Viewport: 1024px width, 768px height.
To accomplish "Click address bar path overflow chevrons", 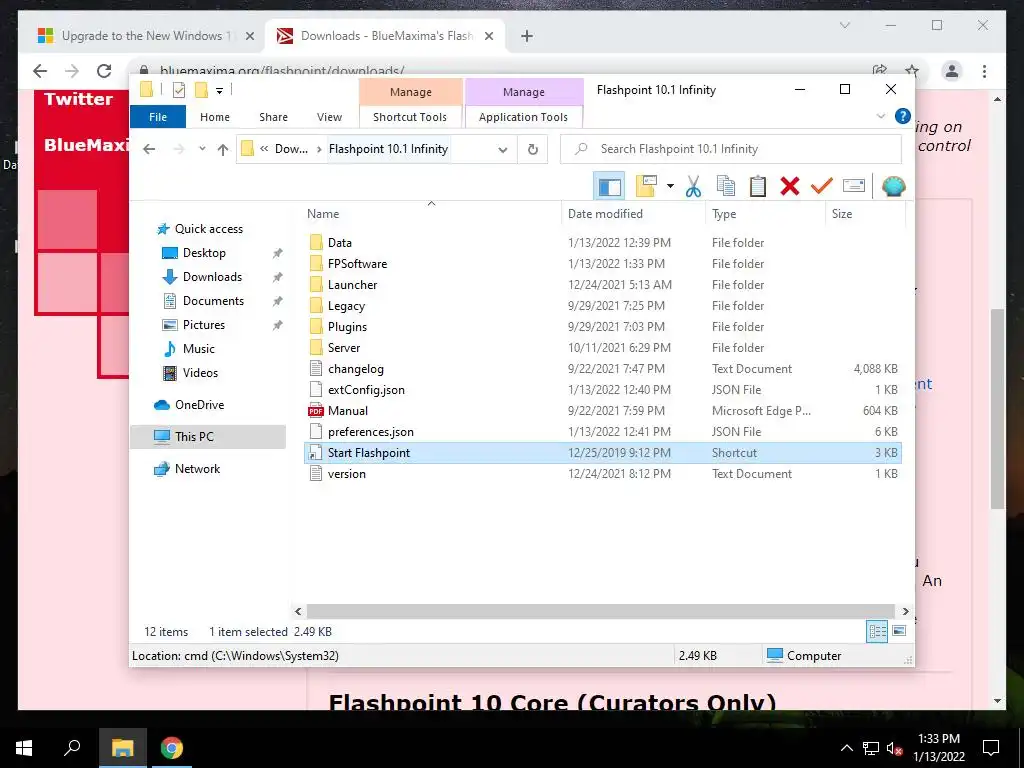I will [x=264, y=149].
